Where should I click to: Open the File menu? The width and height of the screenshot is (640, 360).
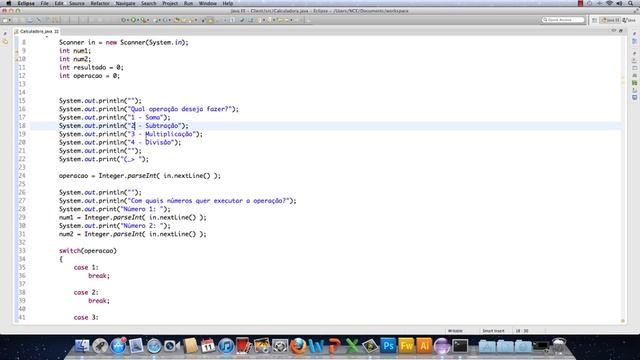[44, 3]
